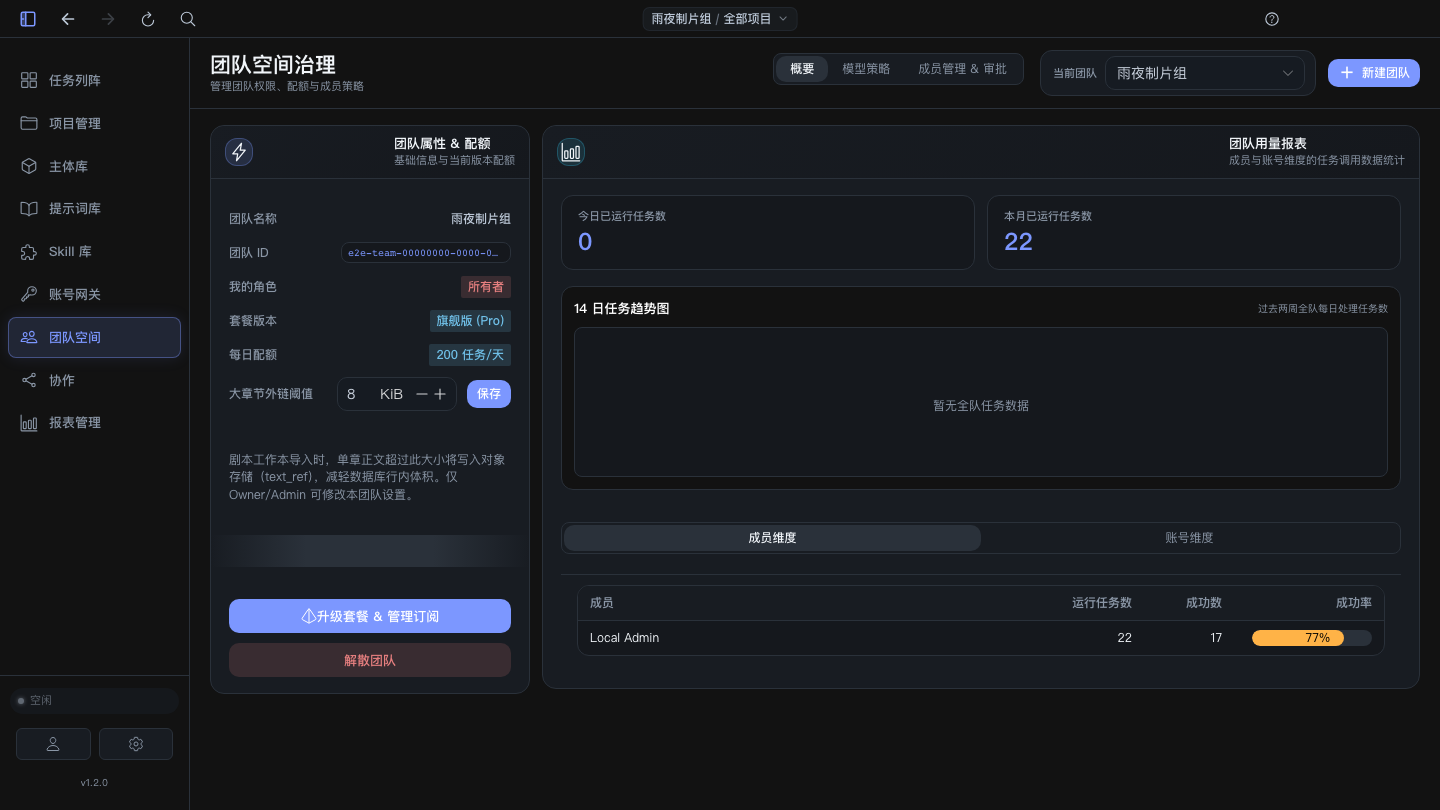1440x810 pixels.
Task: Increase threshold with the plus button
Action: pos(440,394)
